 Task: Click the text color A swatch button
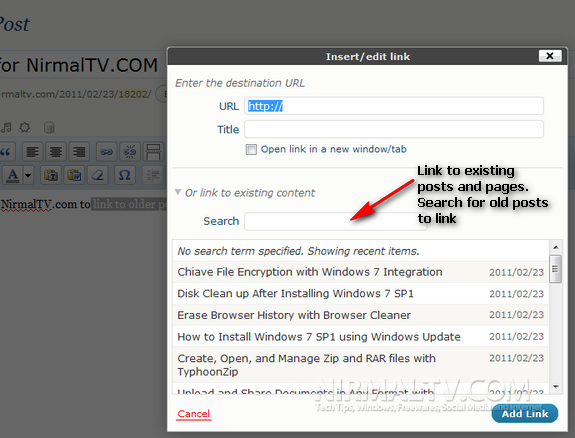point(13,175)
